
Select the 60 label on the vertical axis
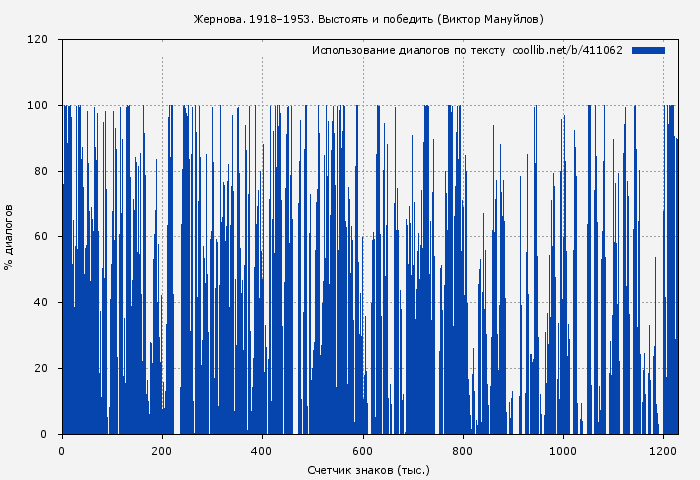(x=41, y=237)
